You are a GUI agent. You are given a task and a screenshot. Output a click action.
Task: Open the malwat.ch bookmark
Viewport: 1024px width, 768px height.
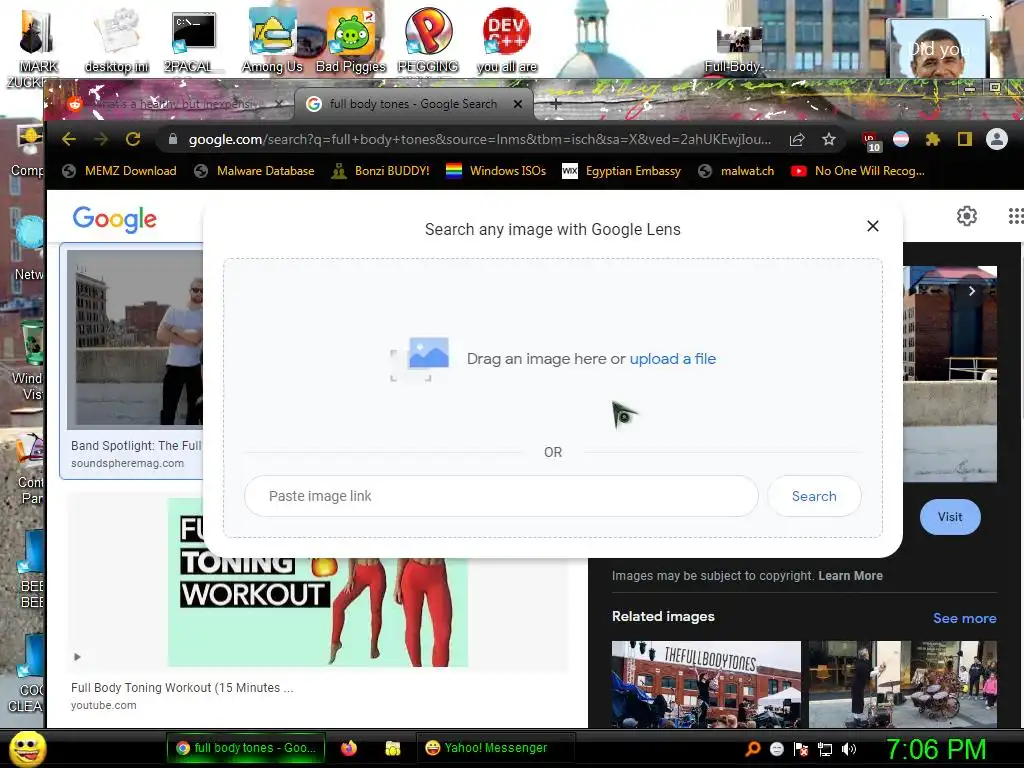pyautogui.click(x=736, y=171)
